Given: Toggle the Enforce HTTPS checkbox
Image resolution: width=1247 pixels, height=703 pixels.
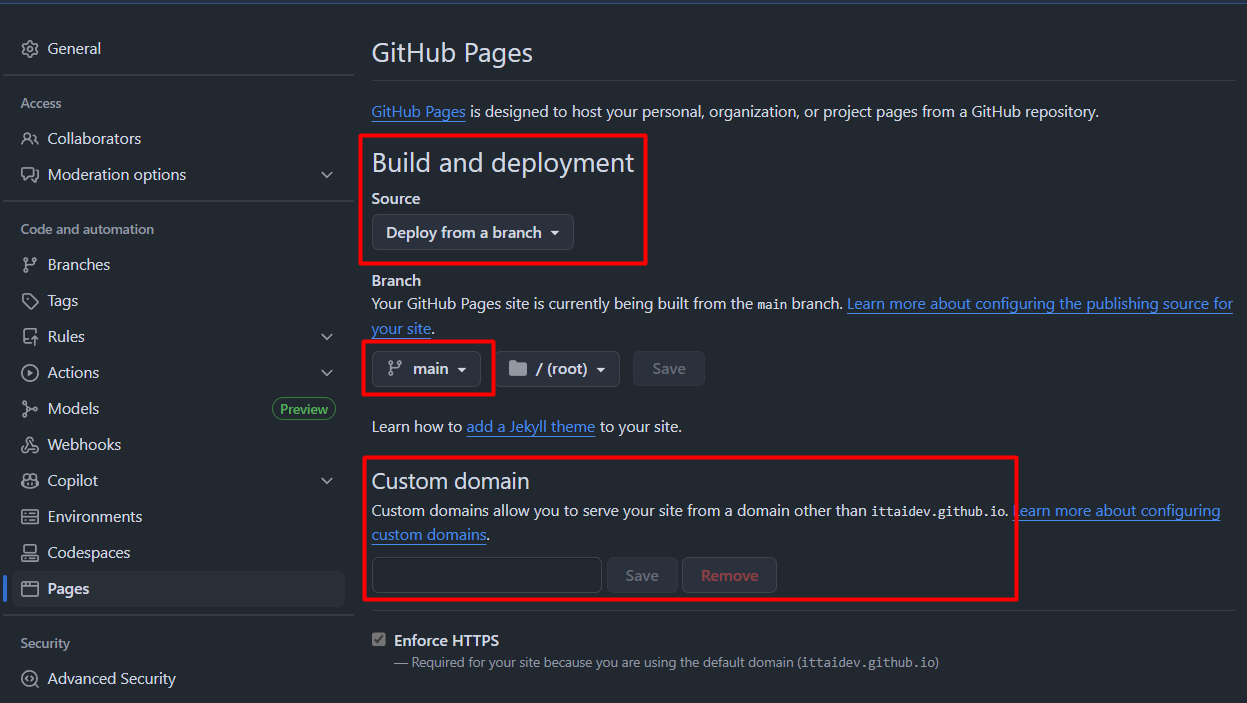Looking at the screenshot, I should pyautogui.click(x=379, y=639).
